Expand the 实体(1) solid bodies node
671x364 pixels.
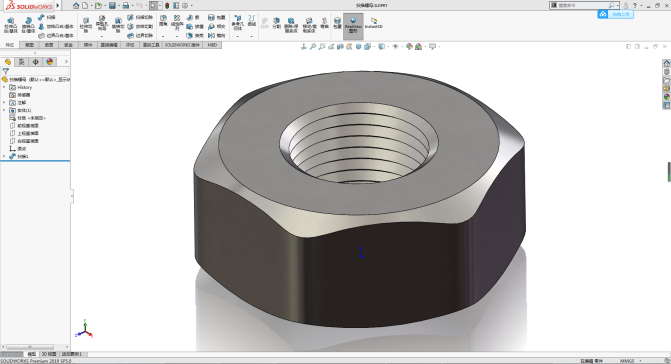(x=4, y=110)
